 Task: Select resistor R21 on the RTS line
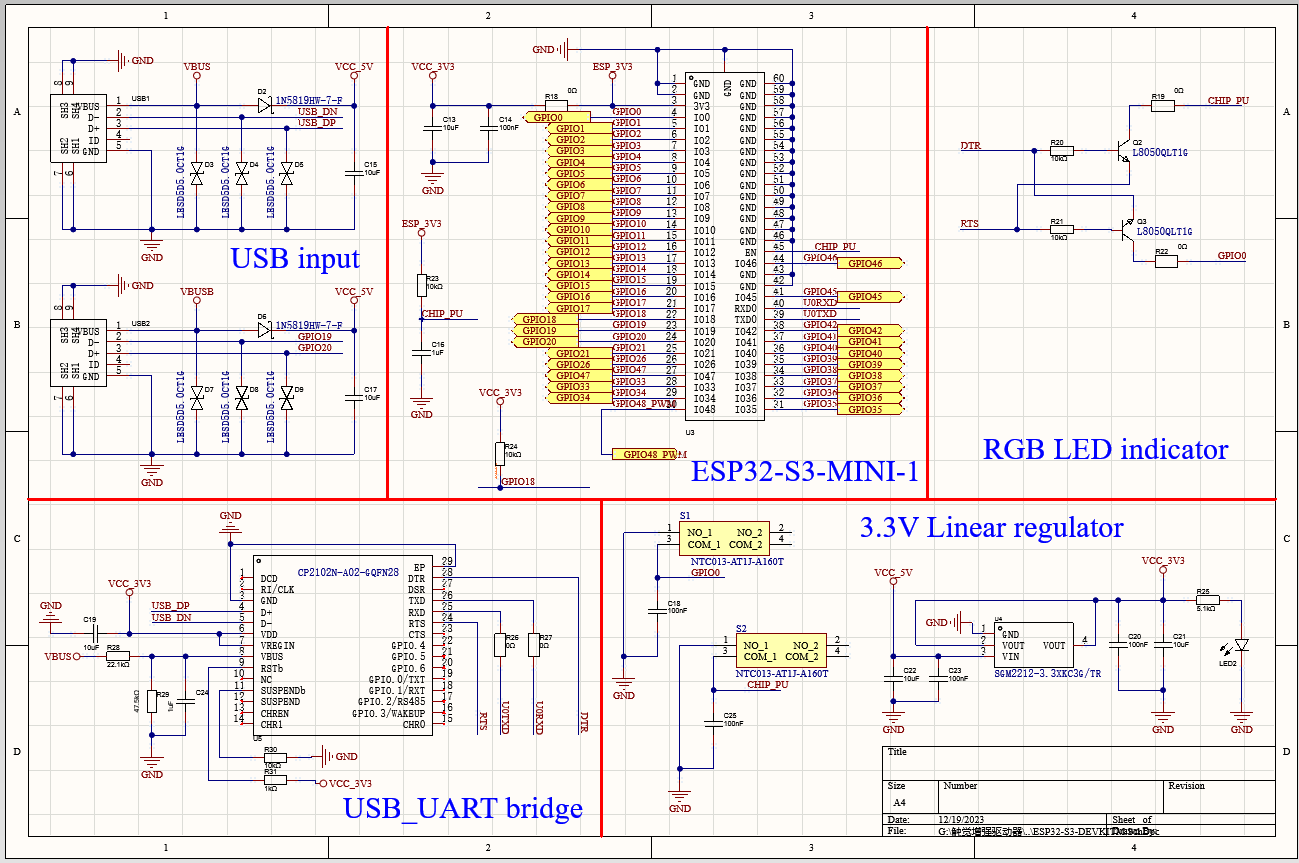click(1061, 229)
